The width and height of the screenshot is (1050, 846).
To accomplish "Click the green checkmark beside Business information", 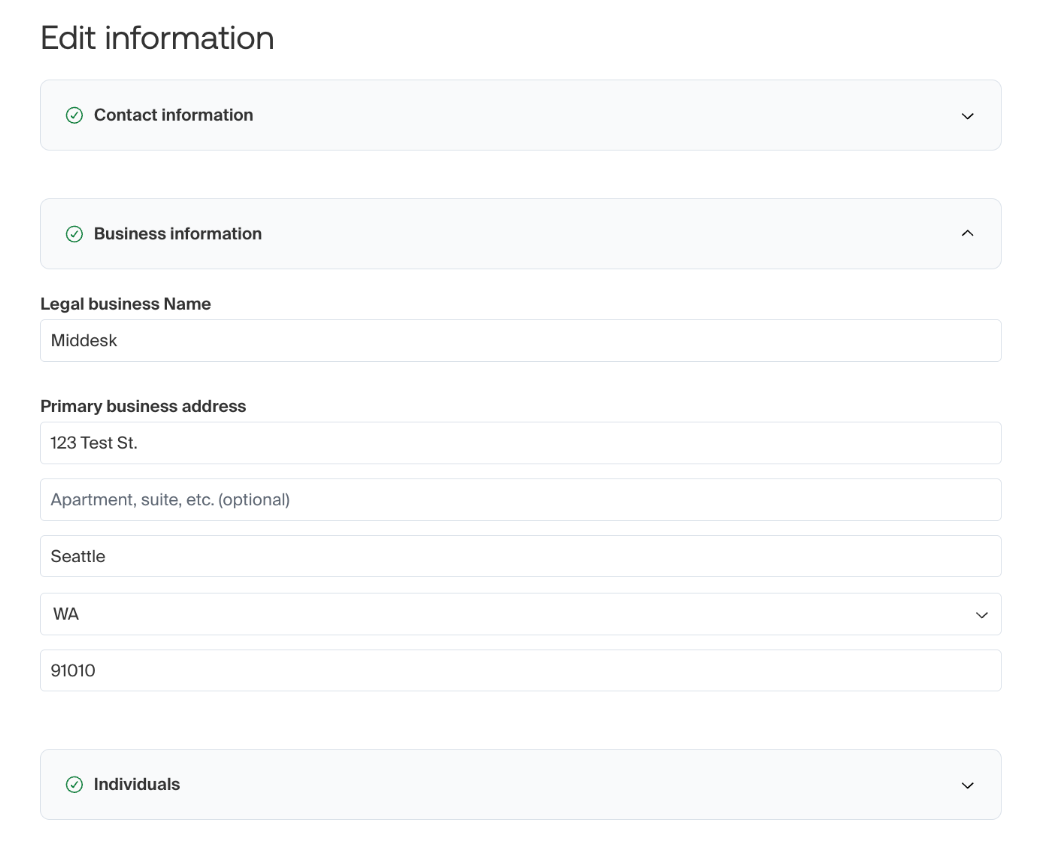I will point(74,234).
